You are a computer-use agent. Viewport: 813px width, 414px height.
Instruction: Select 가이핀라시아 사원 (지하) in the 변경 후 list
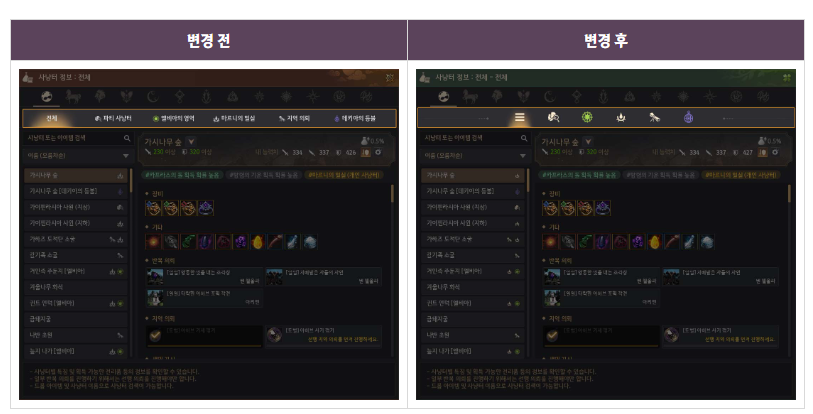coord(472,223)
